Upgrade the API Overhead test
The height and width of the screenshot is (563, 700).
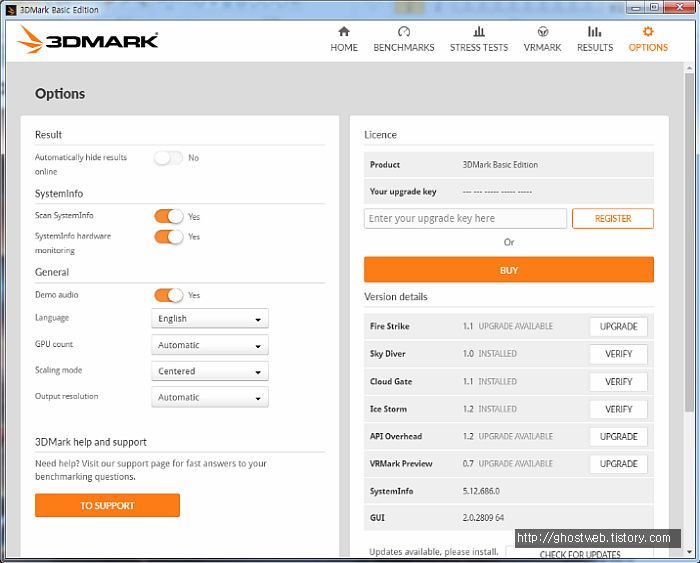(x=618, y=437)
